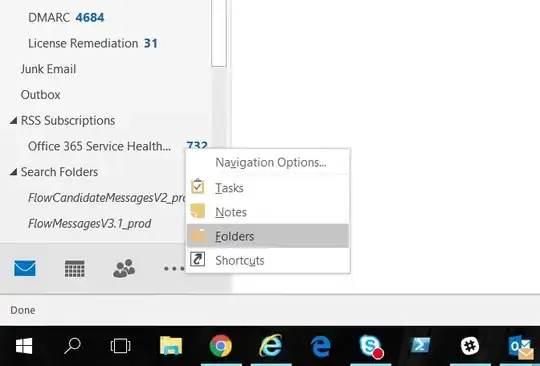Open PowerShell from the taskbar
This screenshot has height=366, width=540.
click(420, 345)
